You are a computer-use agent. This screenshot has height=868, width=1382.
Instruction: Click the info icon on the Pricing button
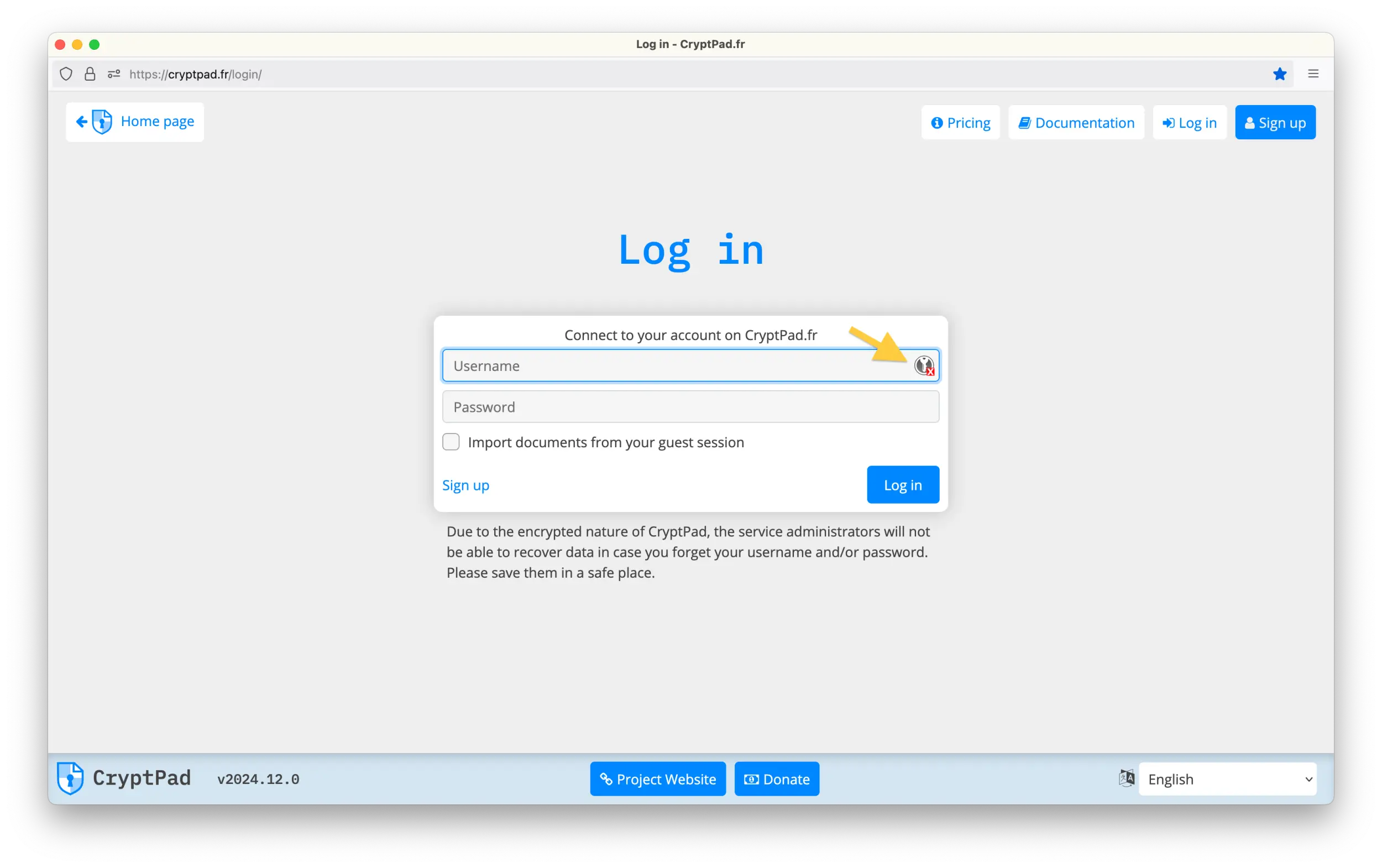pos(938,122)
